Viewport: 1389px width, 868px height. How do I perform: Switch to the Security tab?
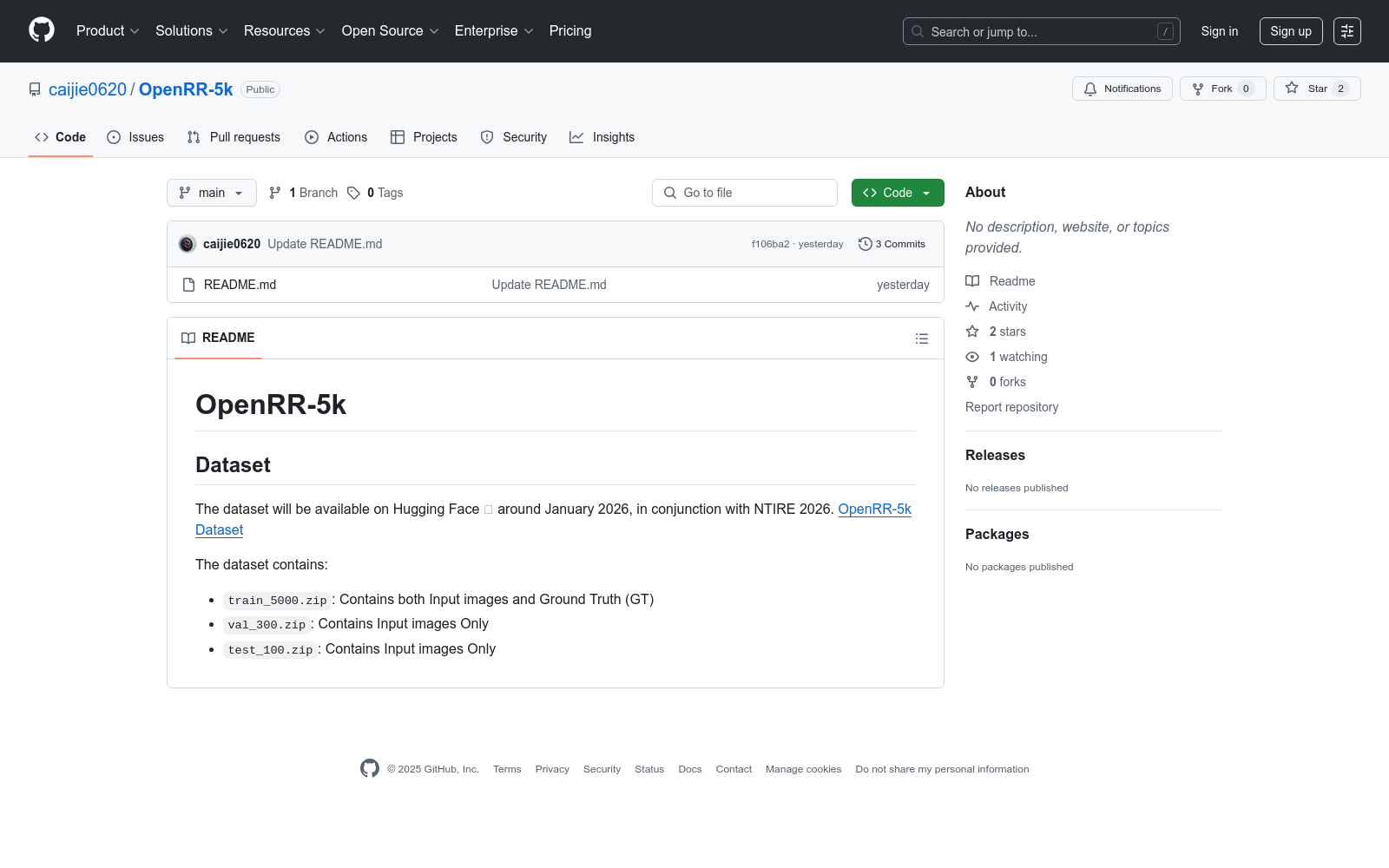pos(514,137)
